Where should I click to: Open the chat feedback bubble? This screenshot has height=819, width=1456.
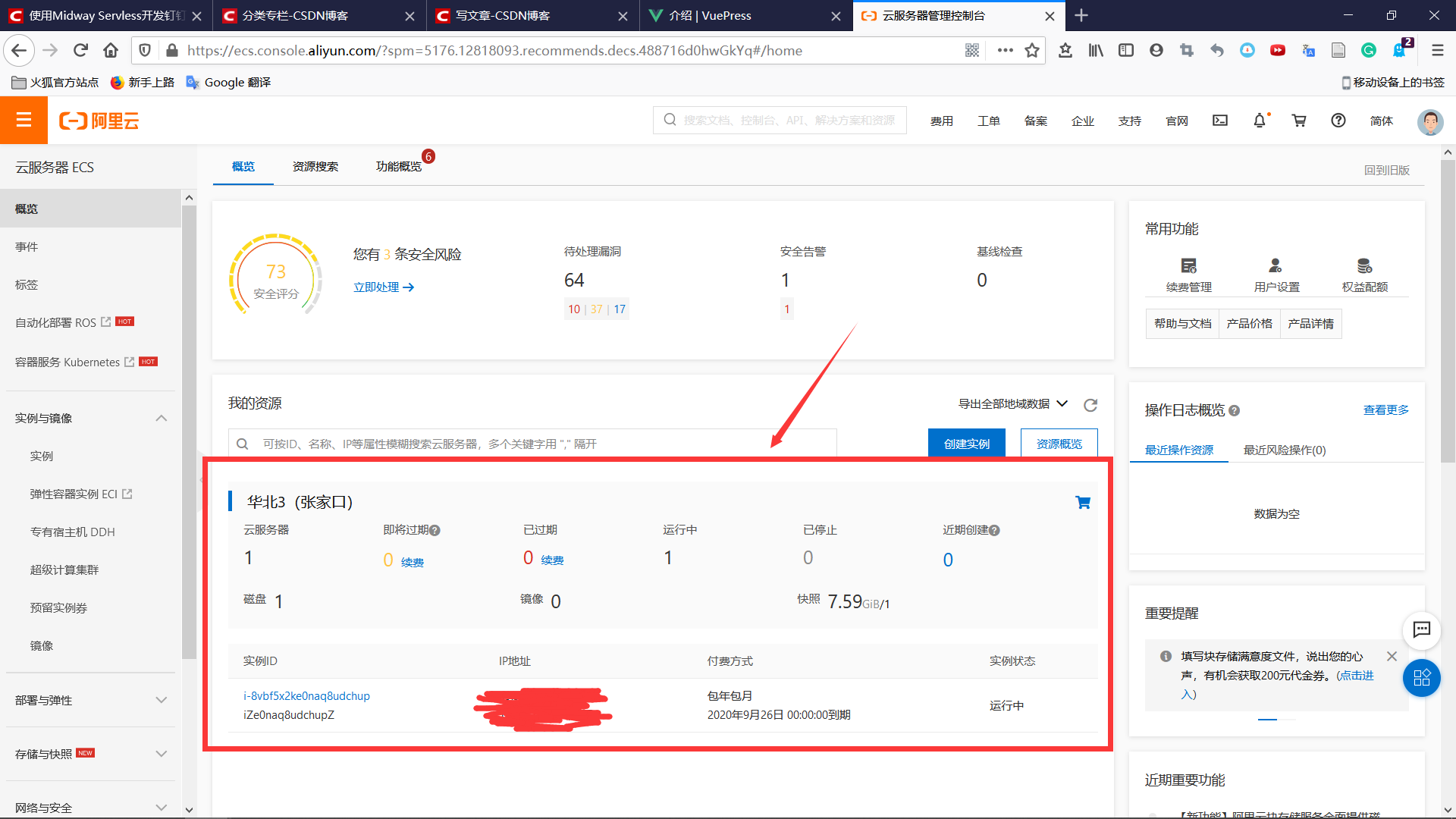click(1421, 629)
